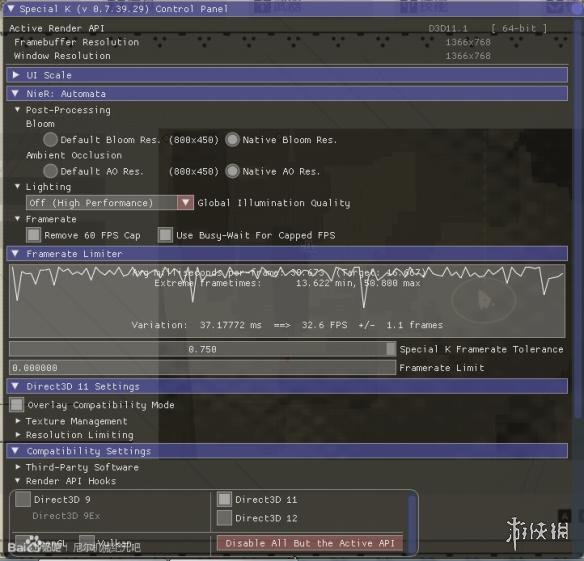
Task: Expand Resolution Limiting node
Action: tap(18, 435)
